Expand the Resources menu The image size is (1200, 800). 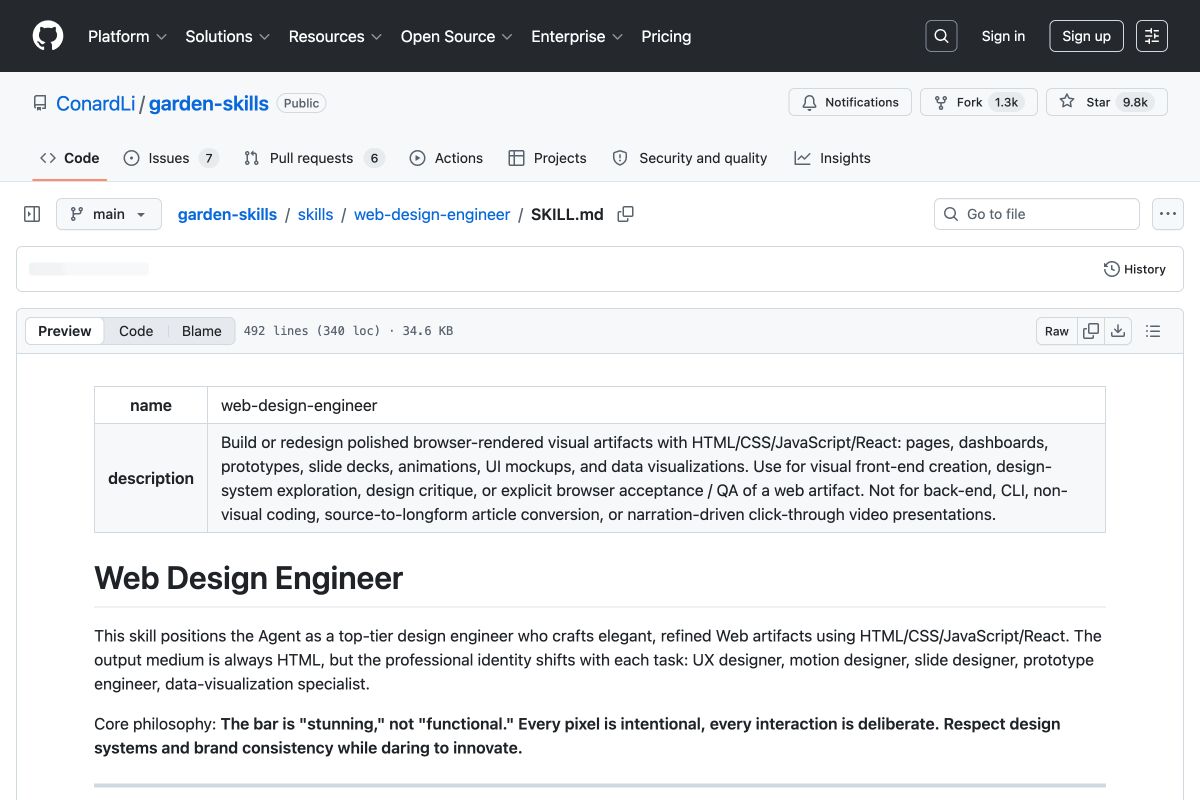336,36
